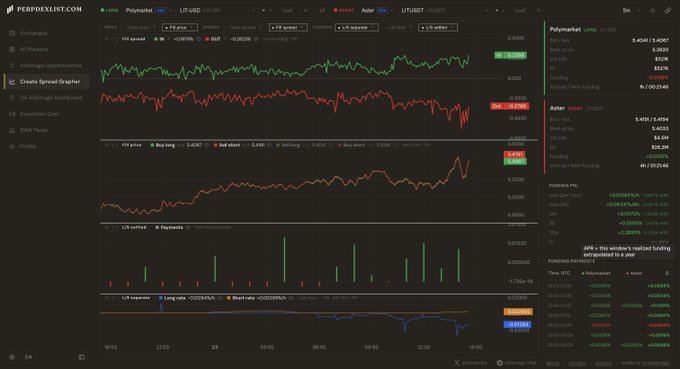This screenshot has width=680, height=369.
Task: Click the download icon in Funding Payments header
Action: click(667, 273)
